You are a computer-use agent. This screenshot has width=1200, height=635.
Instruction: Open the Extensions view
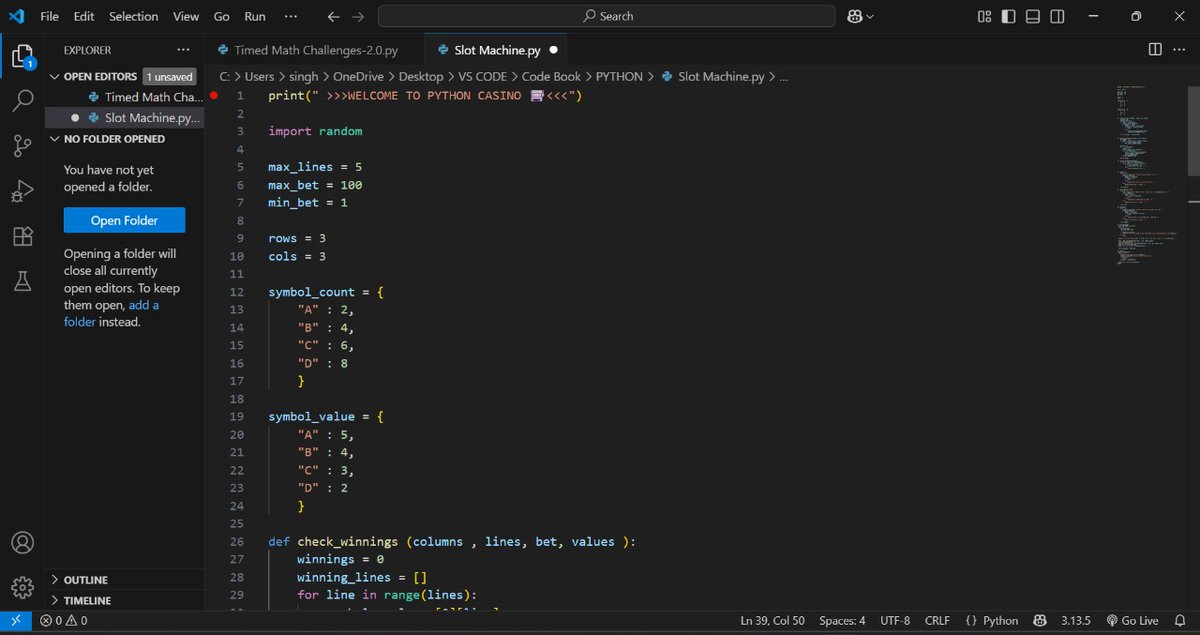coord(23,236)
